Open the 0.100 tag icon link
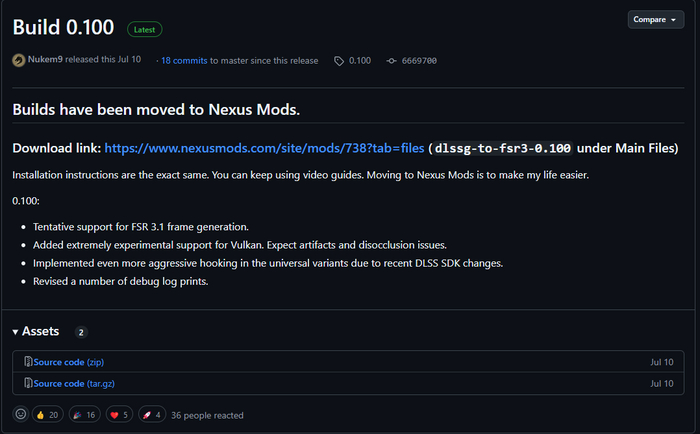This screenshot has height=434, width=700. [x=340, y=61]
